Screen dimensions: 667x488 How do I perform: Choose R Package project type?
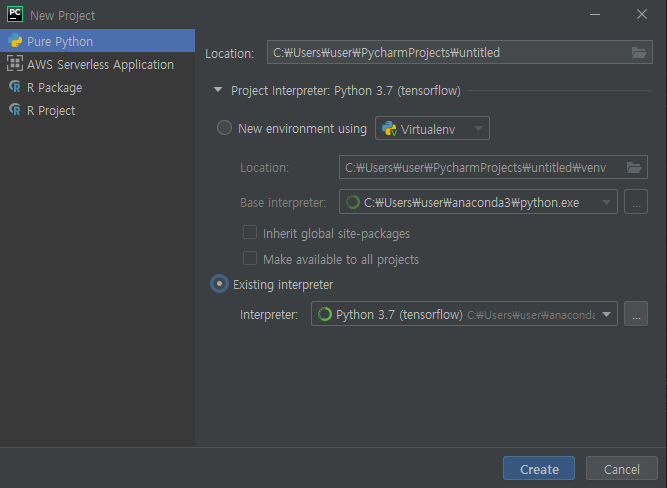[x=97, y=87]
